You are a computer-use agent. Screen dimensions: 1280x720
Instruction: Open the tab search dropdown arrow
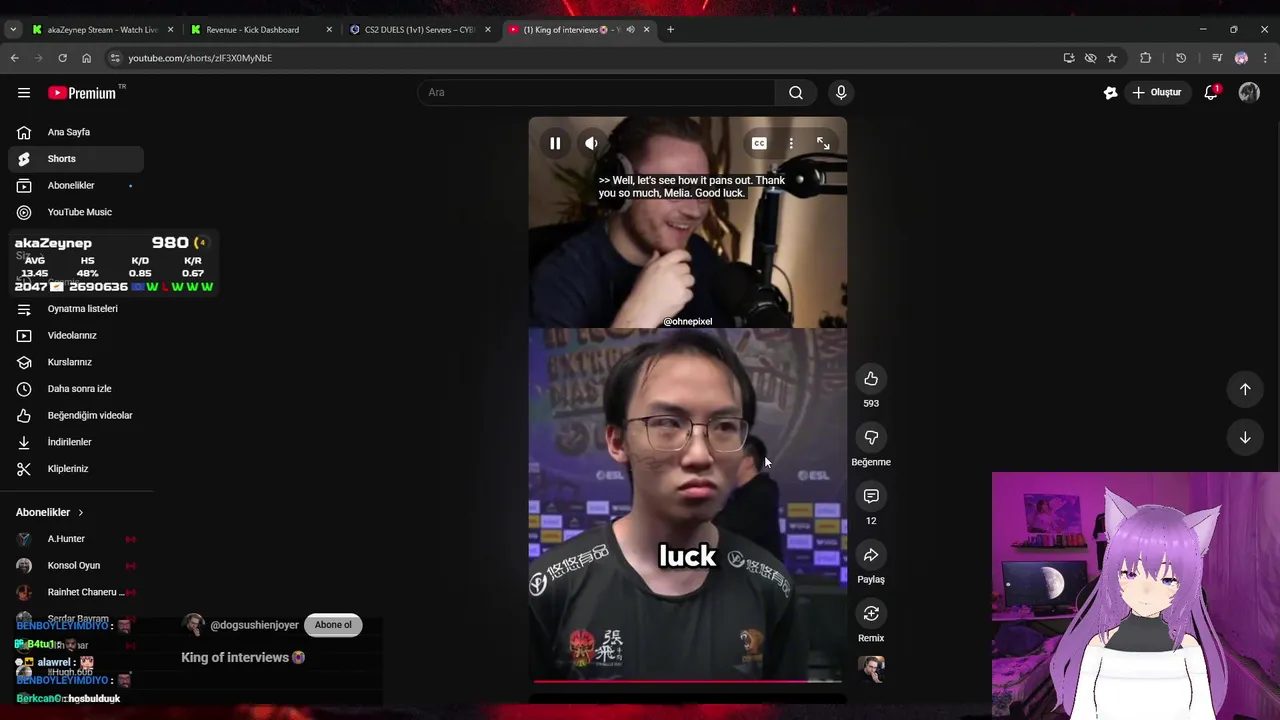(13, 30)
